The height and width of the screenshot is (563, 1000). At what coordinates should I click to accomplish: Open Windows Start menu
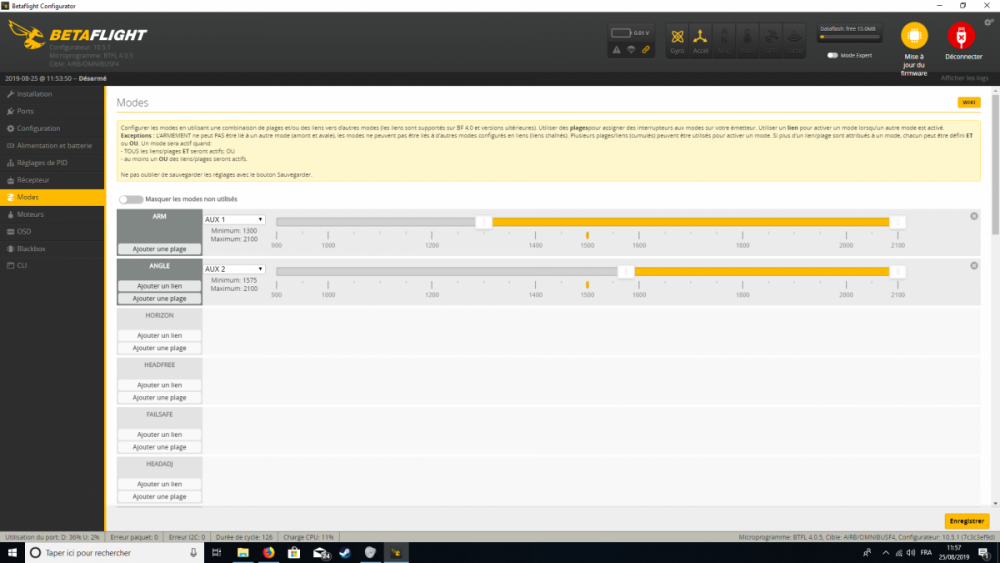pos(12,553)
